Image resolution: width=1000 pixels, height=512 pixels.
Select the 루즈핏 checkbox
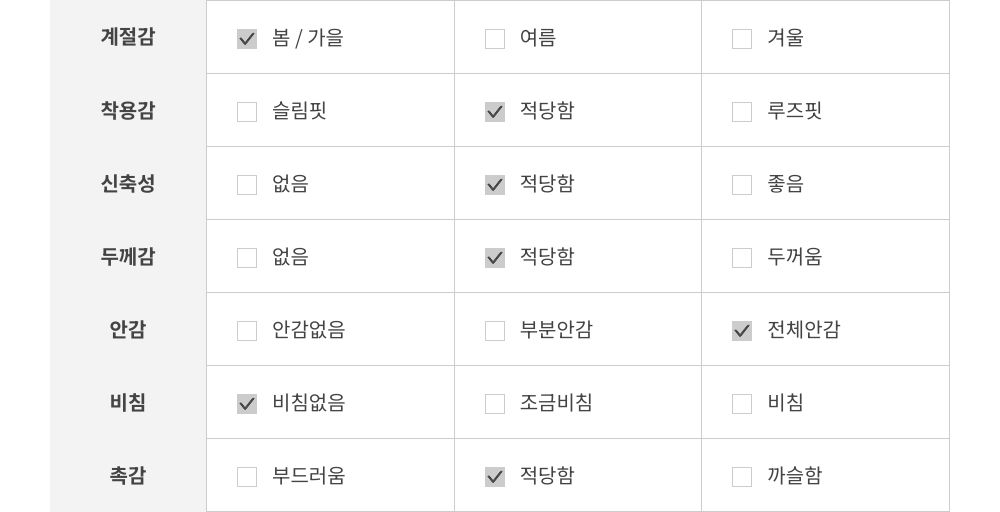coord(742,112)
